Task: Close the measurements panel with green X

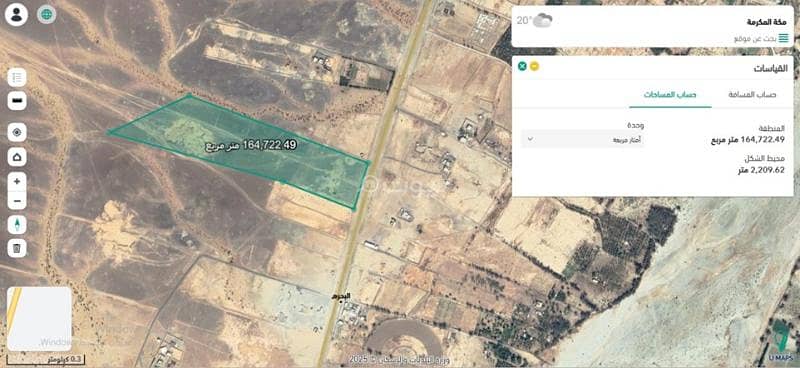Action: [522, 66]
